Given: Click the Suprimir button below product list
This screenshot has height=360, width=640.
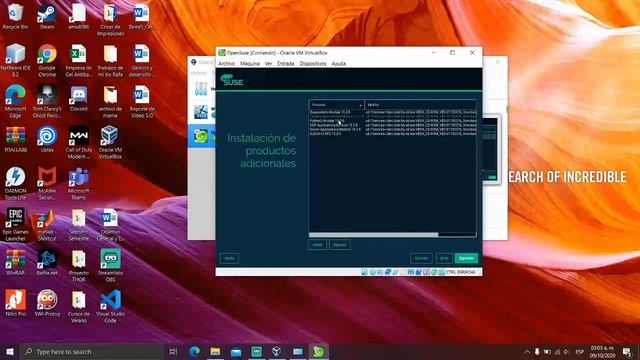Looking at the screenshot, I should coord(340,245).
